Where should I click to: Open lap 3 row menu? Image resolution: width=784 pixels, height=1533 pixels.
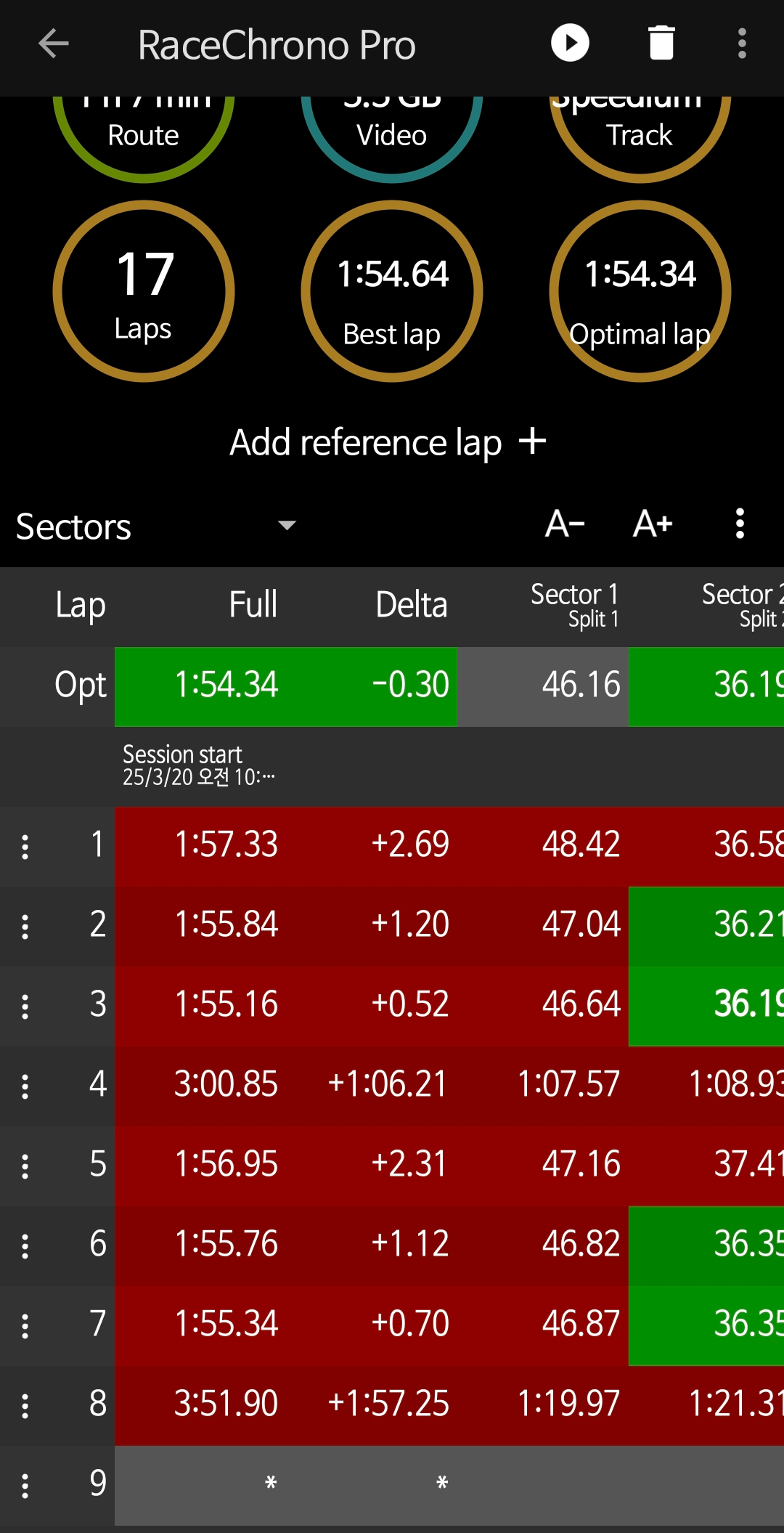coord(25,1007)
